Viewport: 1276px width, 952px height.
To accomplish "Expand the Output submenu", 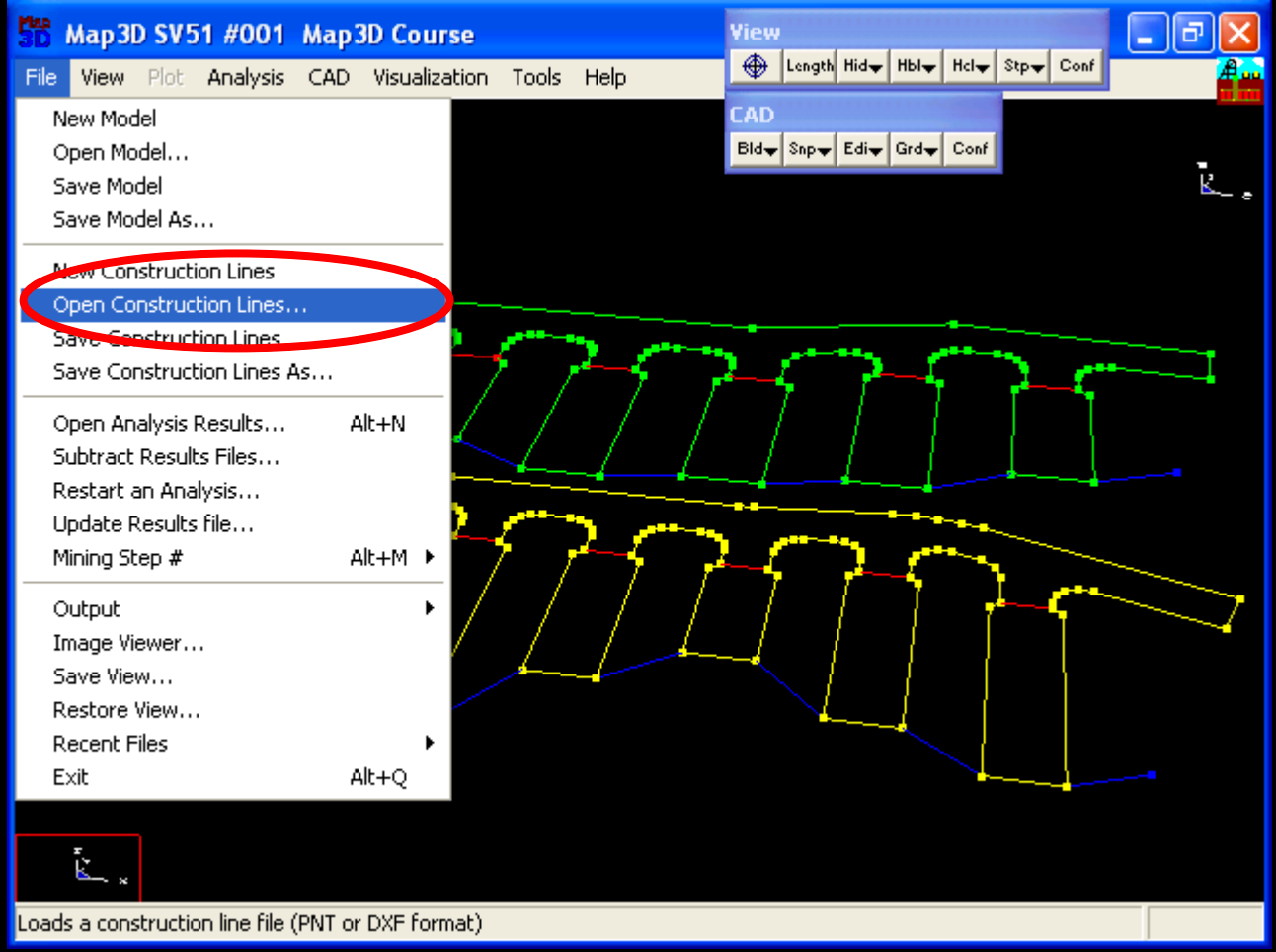I will pyautogui.click(x=232, y=608).
